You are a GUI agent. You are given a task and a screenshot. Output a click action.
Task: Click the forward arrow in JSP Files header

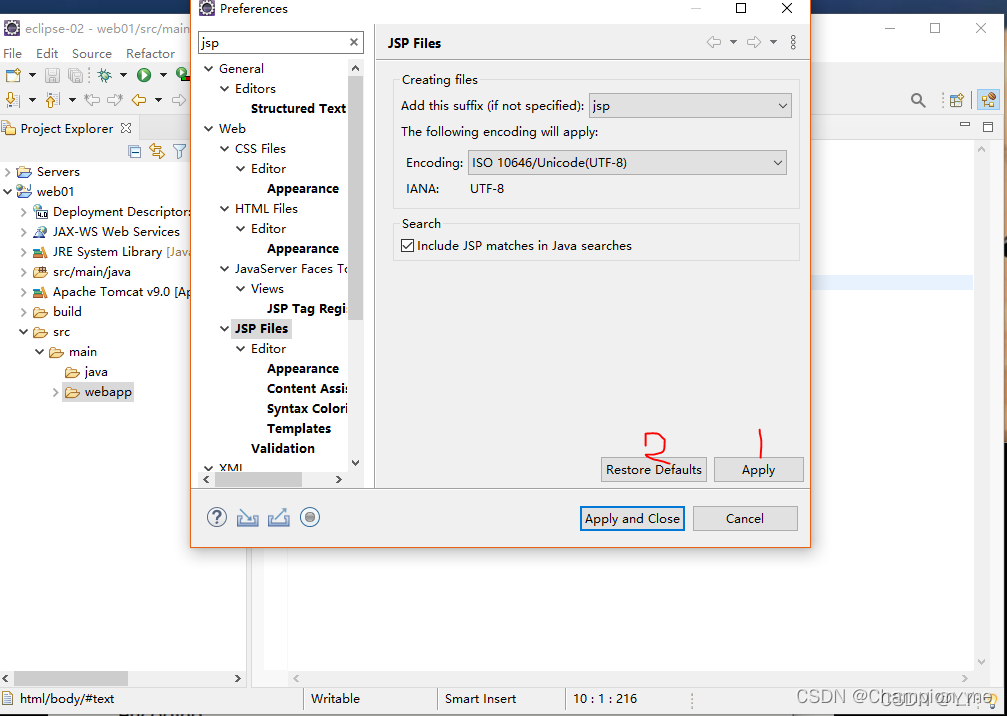click(754, 42)
